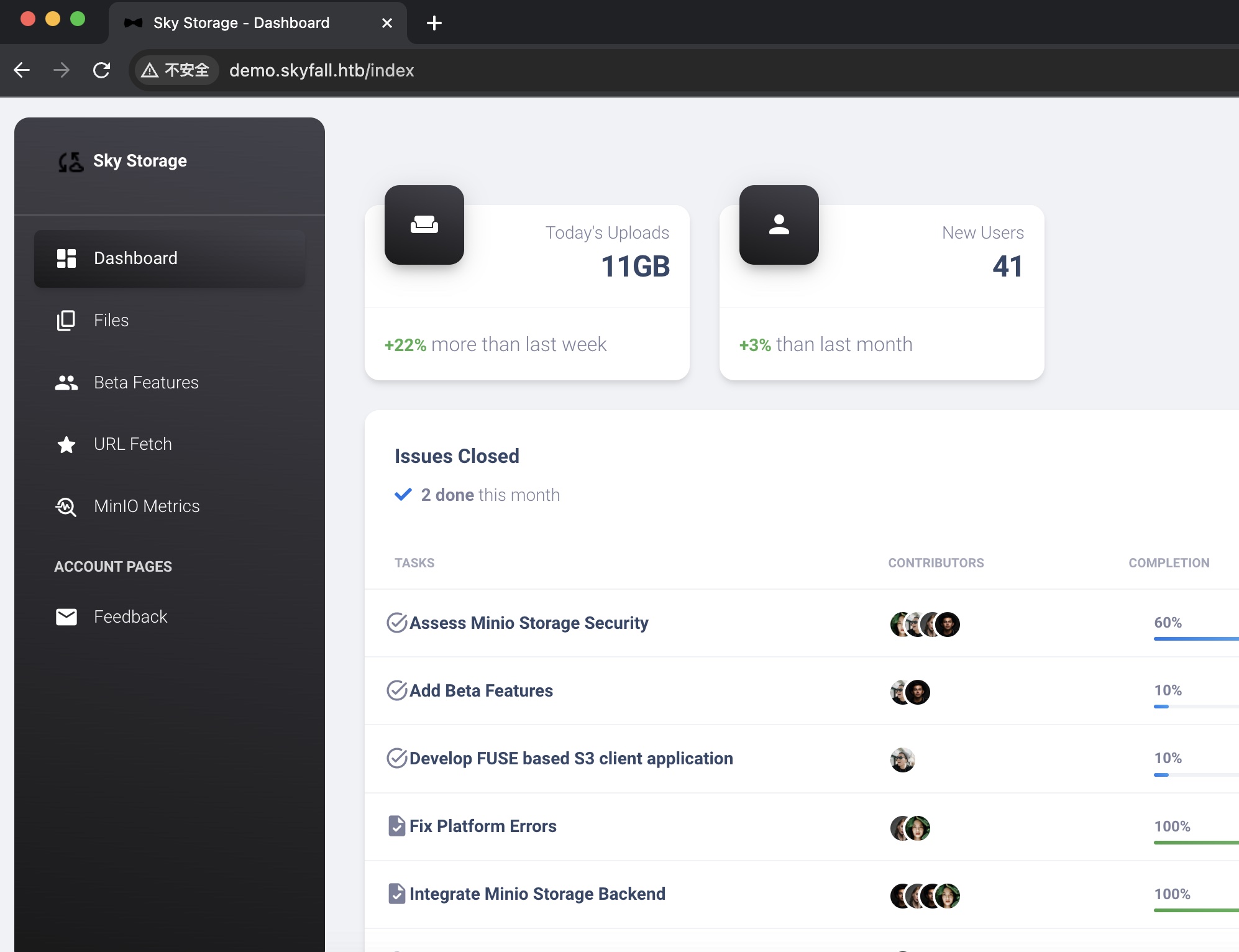Open a new browser tab with plus button
Image resolution: width=1239 pixels, height=952 pixels.
pos(434,23)
